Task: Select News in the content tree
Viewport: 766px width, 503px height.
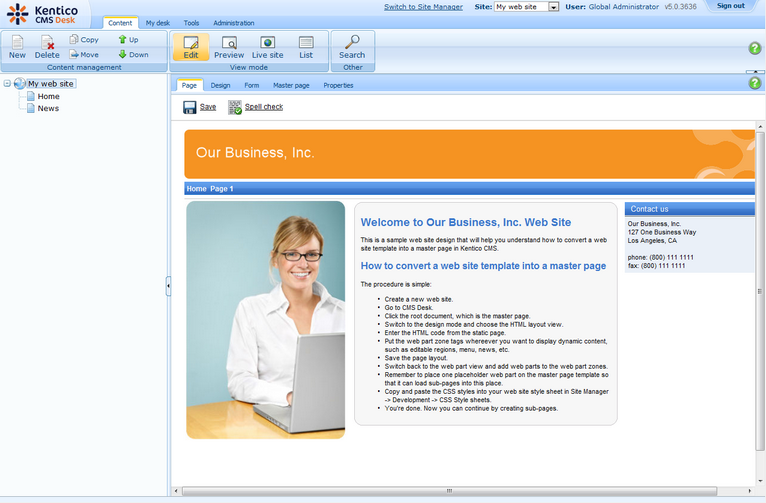Action: pos(48,108)
